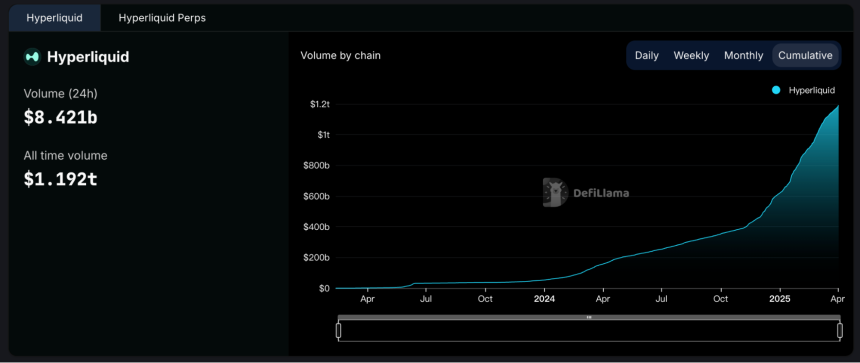The image size is (860, 363).
Task: Select the Cumulative volume view
Action: coord(805,55)
